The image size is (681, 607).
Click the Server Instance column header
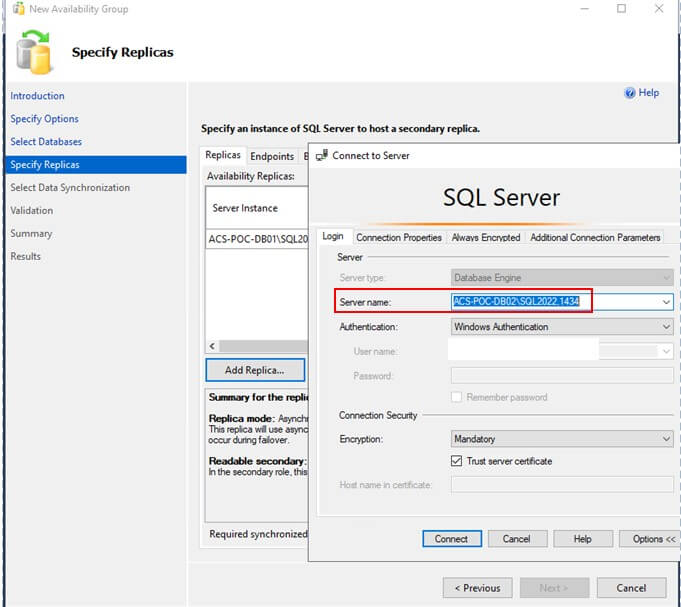point(257,208)
